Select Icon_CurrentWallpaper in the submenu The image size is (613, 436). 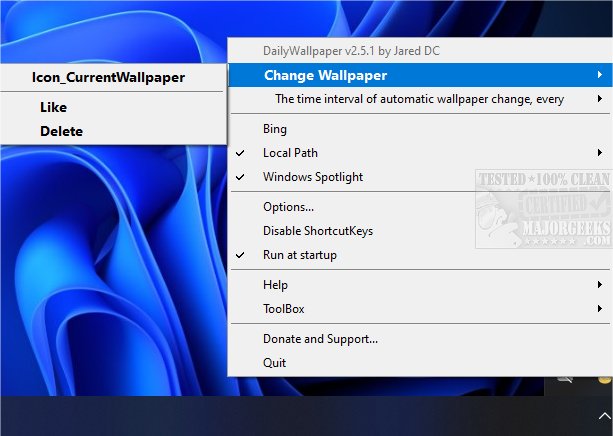113,77
